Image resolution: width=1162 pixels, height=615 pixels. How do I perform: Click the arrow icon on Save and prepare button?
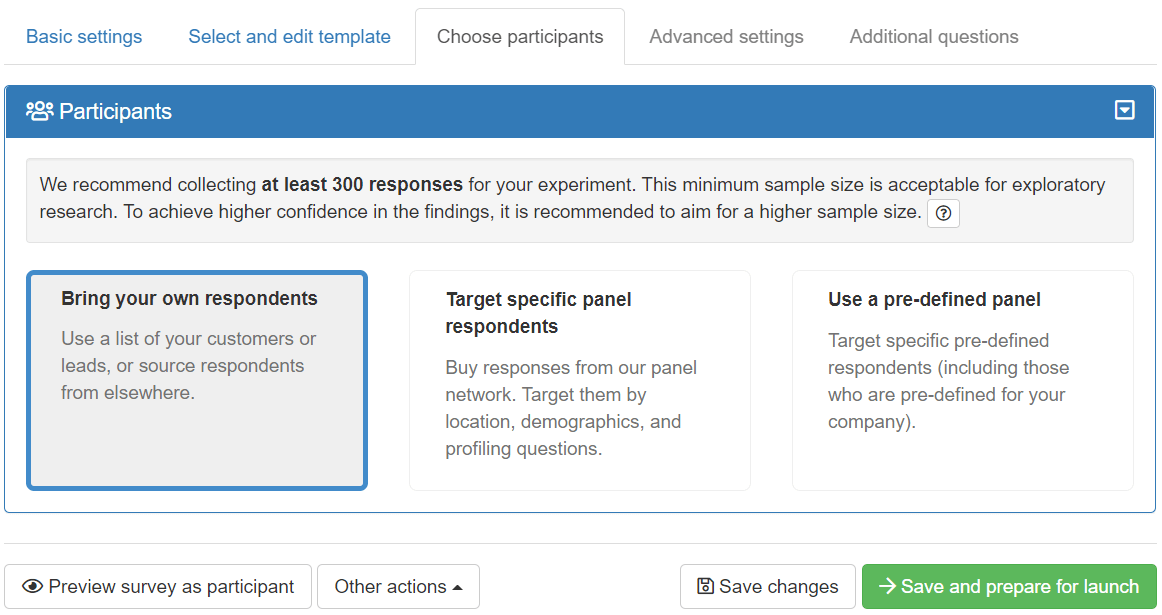[x=886, y=587]
